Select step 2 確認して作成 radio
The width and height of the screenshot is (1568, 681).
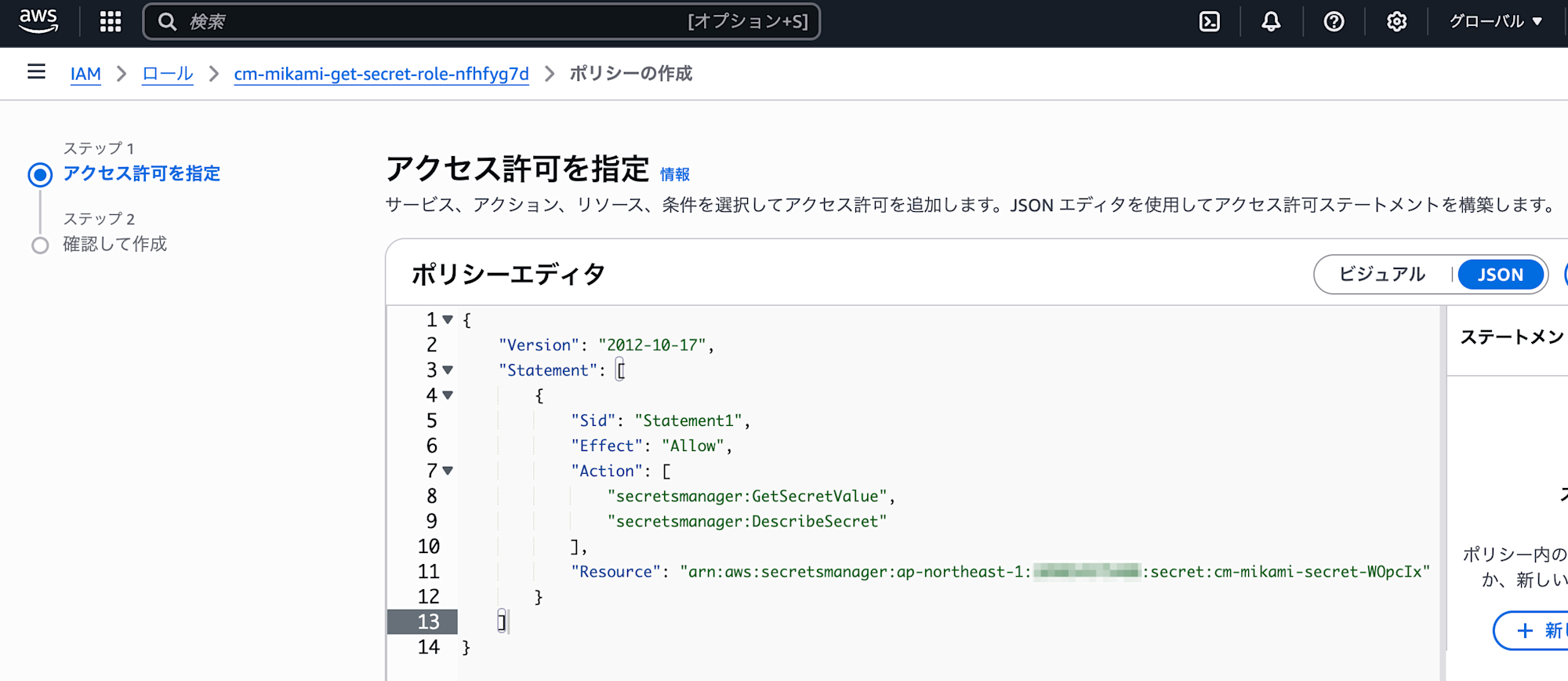click(x=40, y=246)
